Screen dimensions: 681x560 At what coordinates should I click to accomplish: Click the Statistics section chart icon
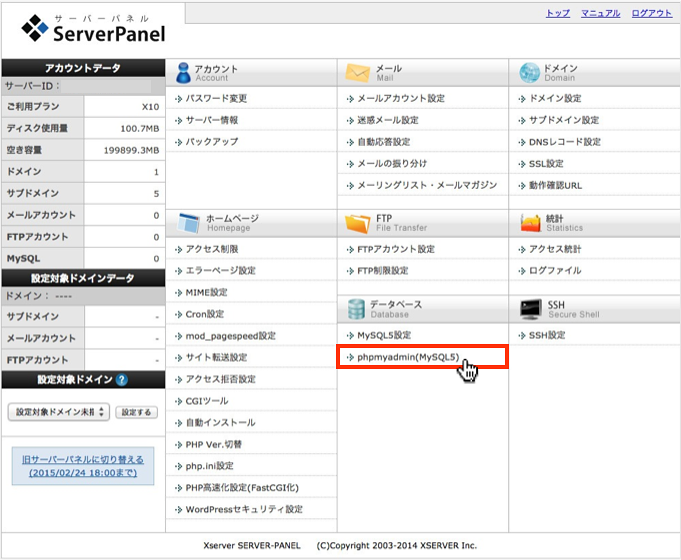(x=530, y=223)
